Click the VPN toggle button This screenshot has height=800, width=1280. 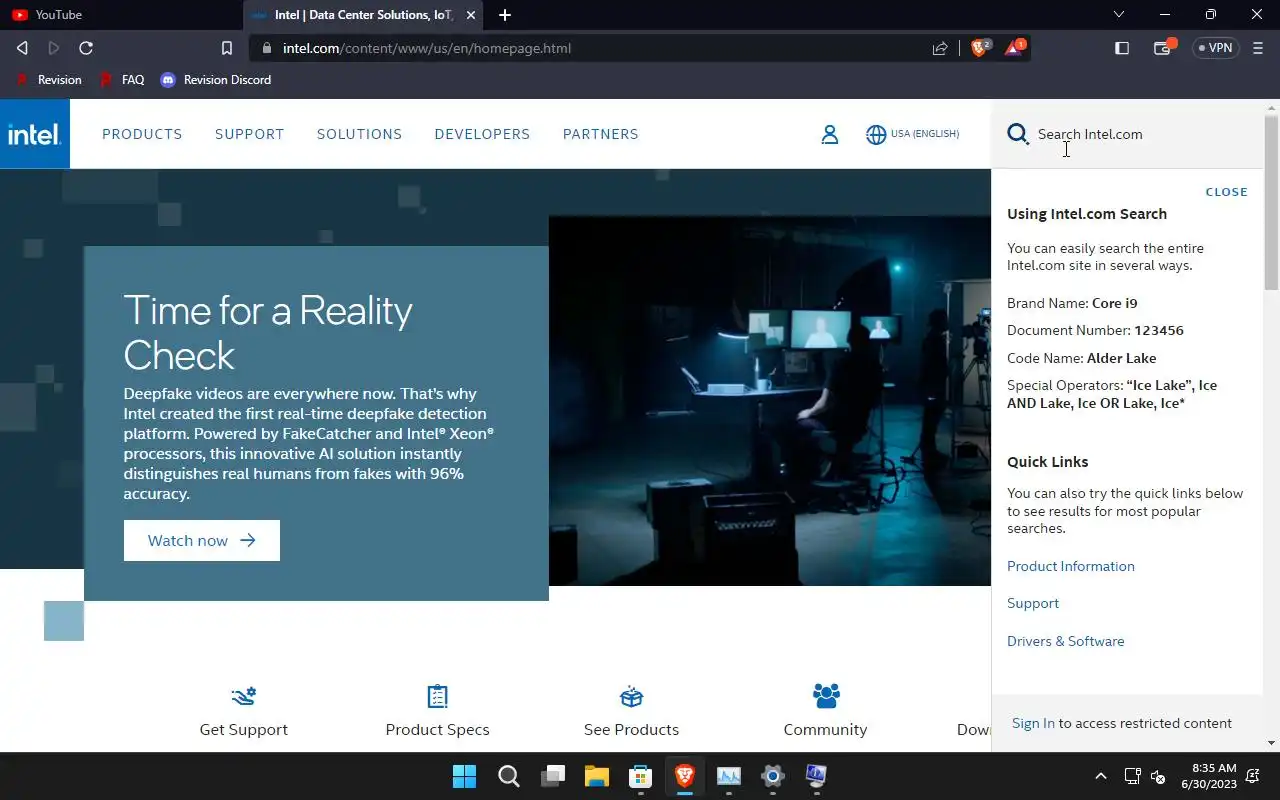(x=1215, y=48)
